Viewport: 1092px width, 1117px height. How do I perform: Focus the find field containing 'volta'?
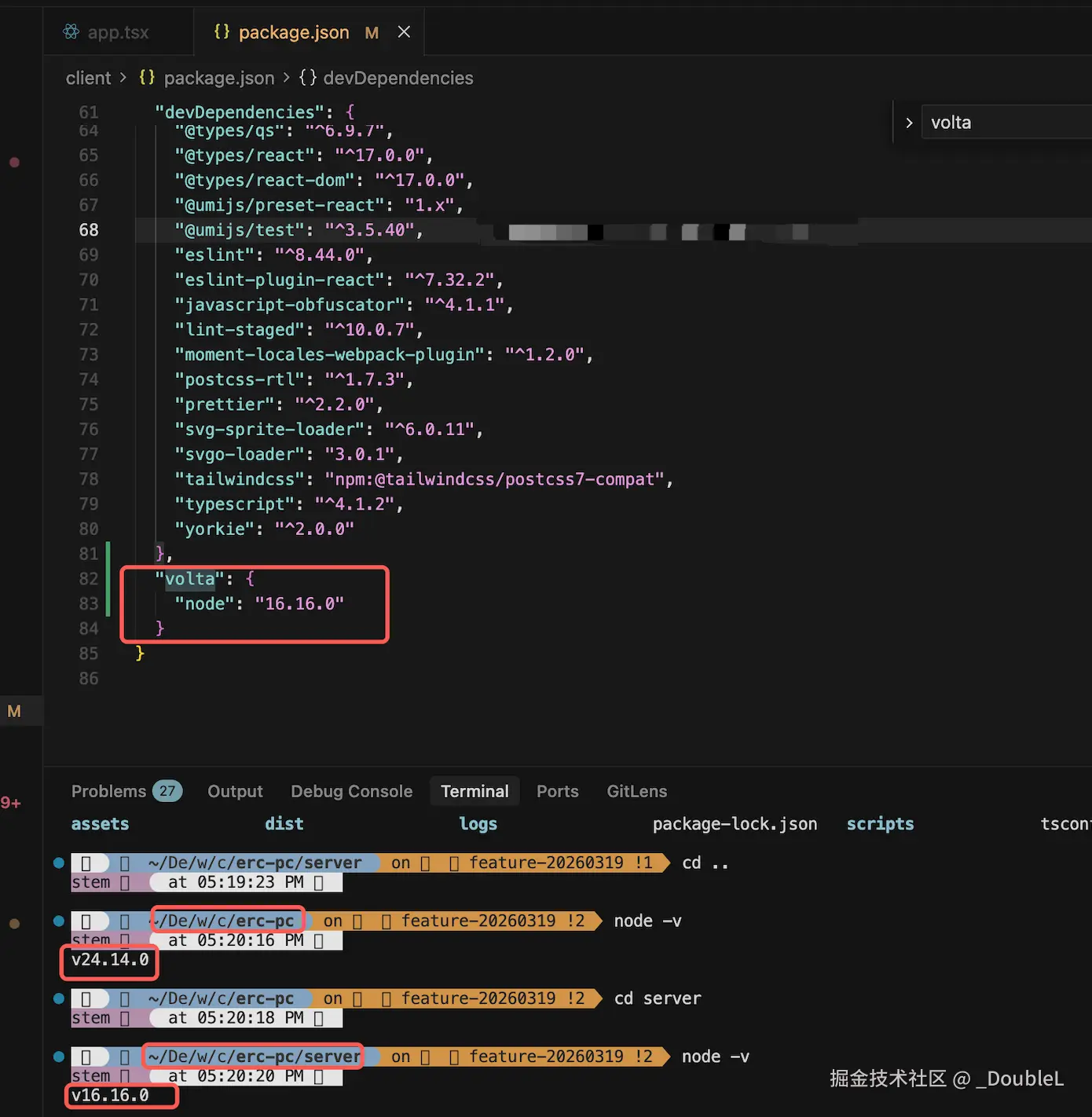click(1007, 123)
